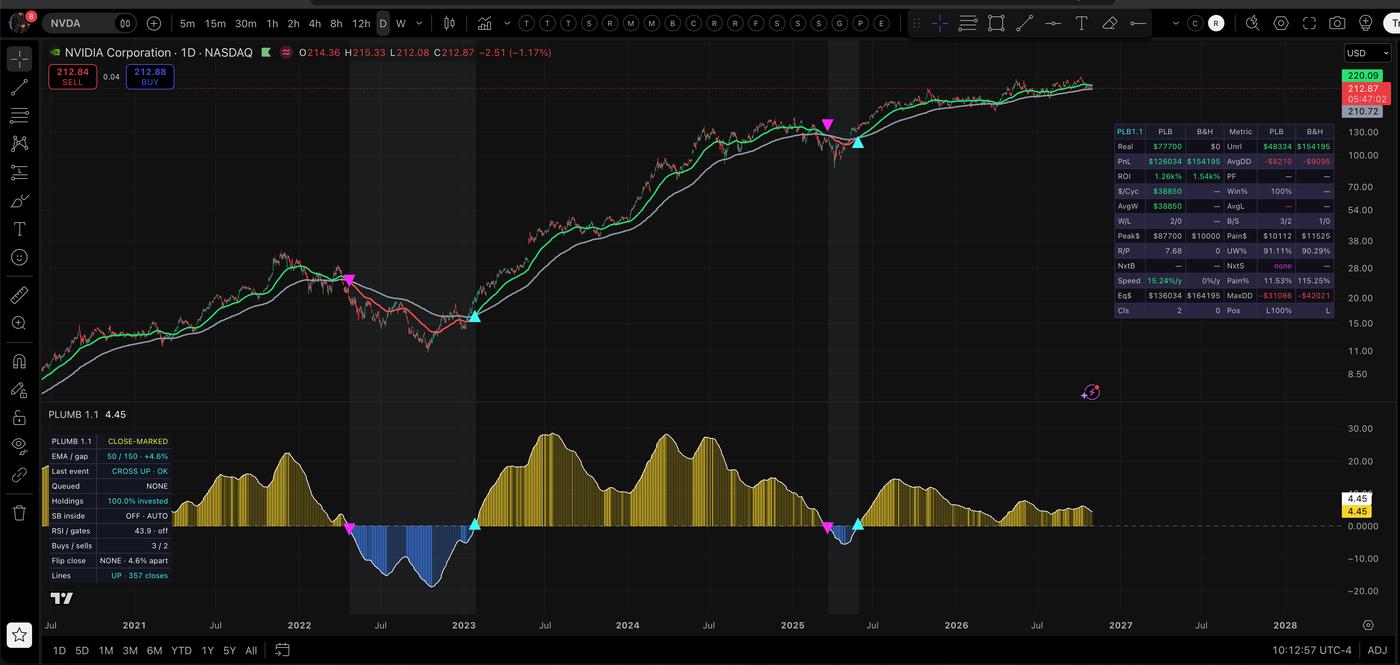Open the candlestick chart type menu

click(x=449, y=23)
